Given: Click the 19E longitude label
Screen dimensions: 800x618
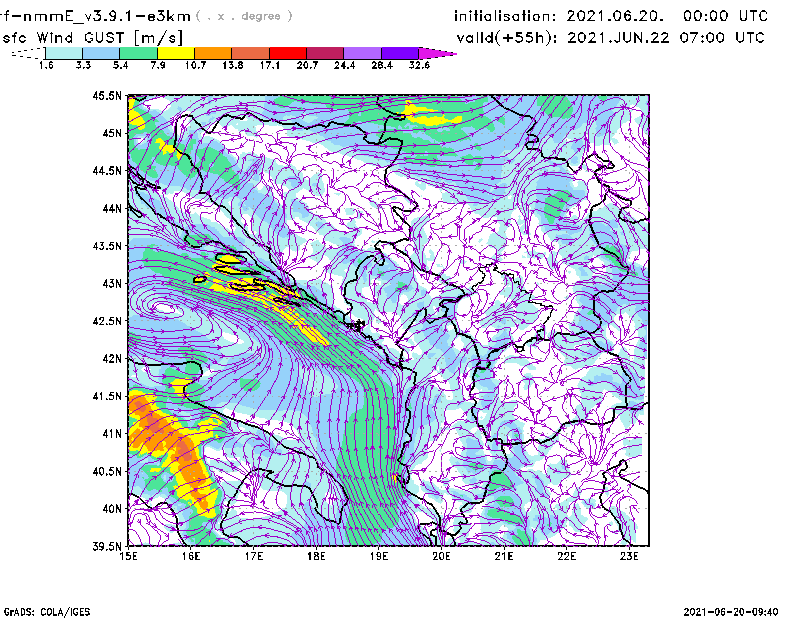Looking at the screenshot, I should click(379, 556).
